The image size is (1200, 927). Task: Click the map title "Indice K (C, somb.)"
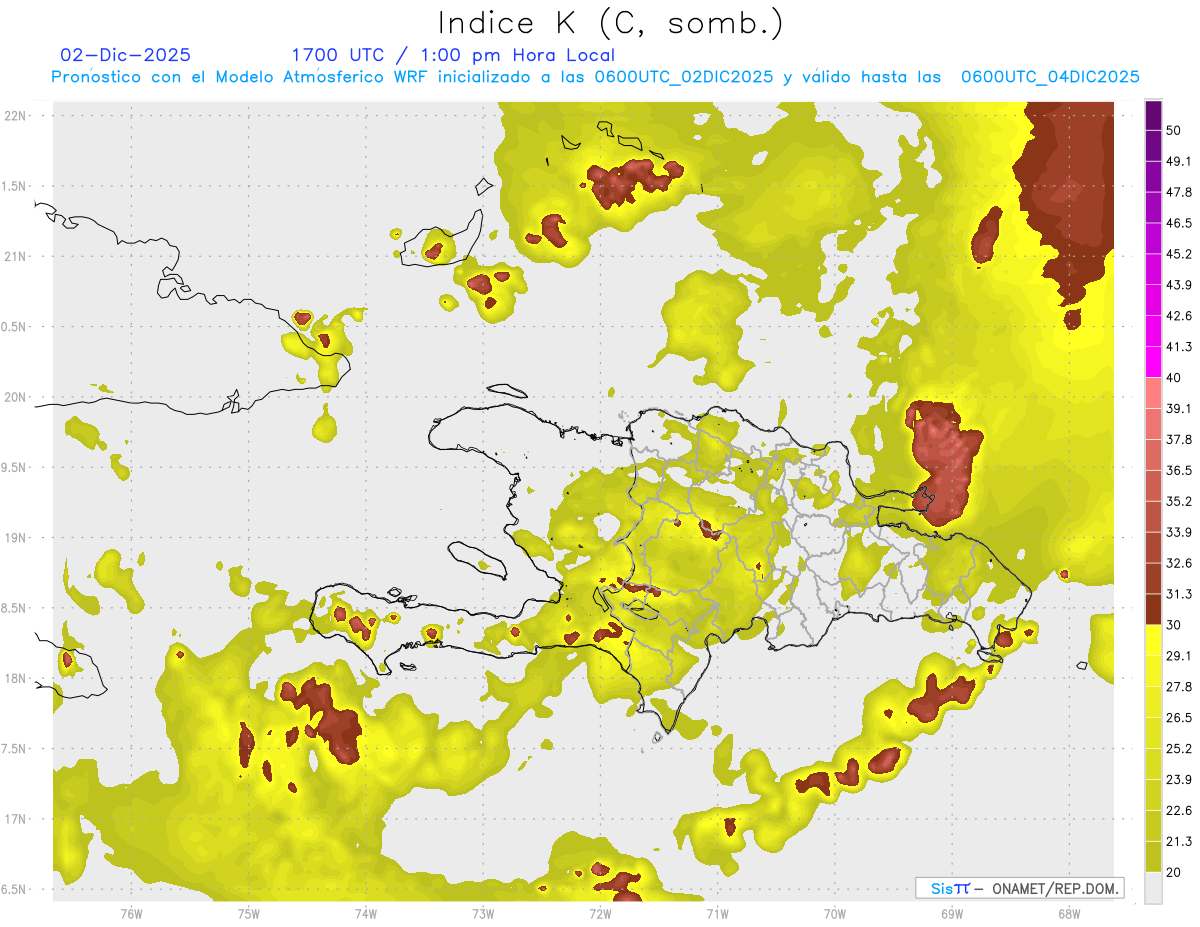click(610, 22)
